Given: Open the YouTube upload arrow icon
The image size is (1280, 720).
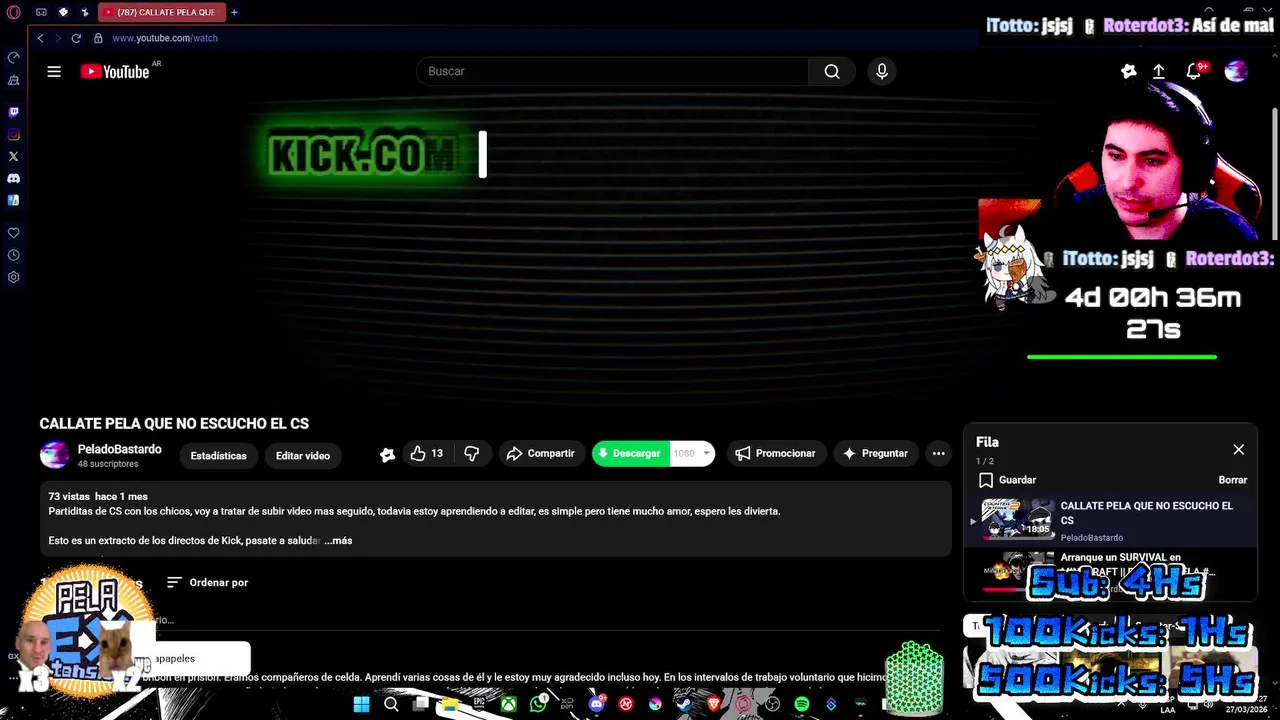Looking at the screenshot, I should [x=1158, y=71].
